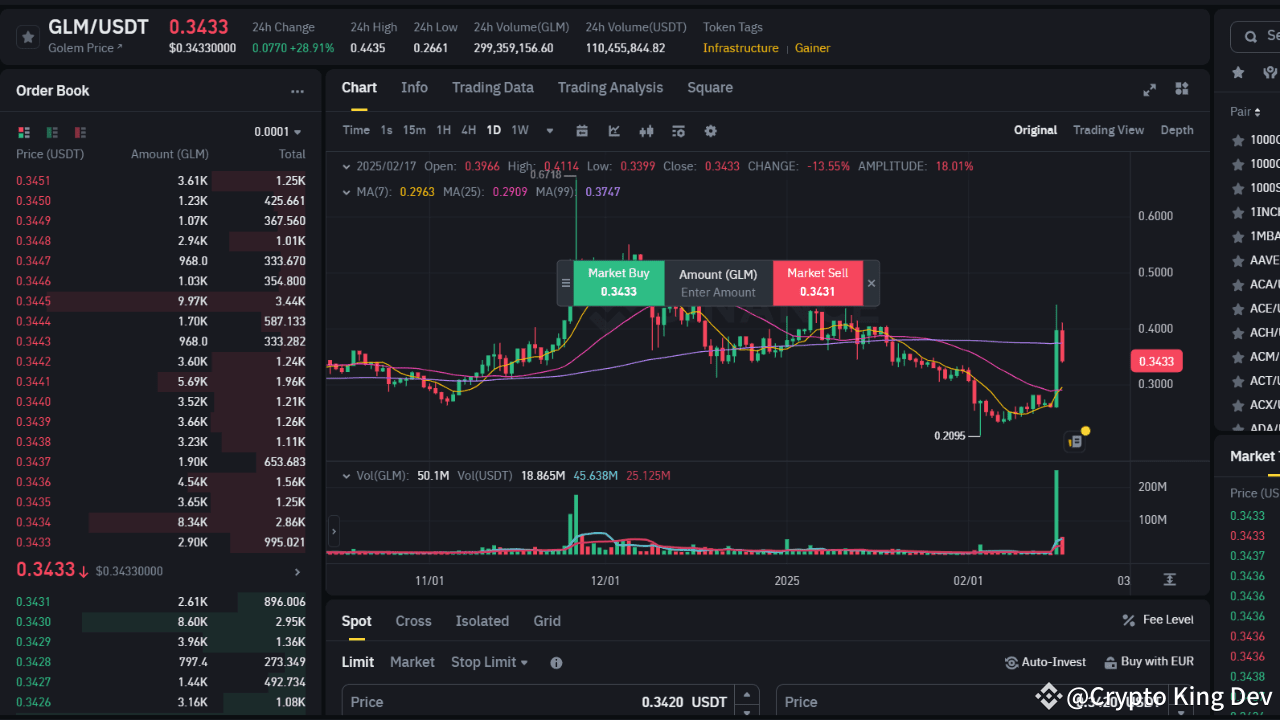Enable Auto-Invest in Spot panel
1280x720 pixels.
(x=1045, y=661)
